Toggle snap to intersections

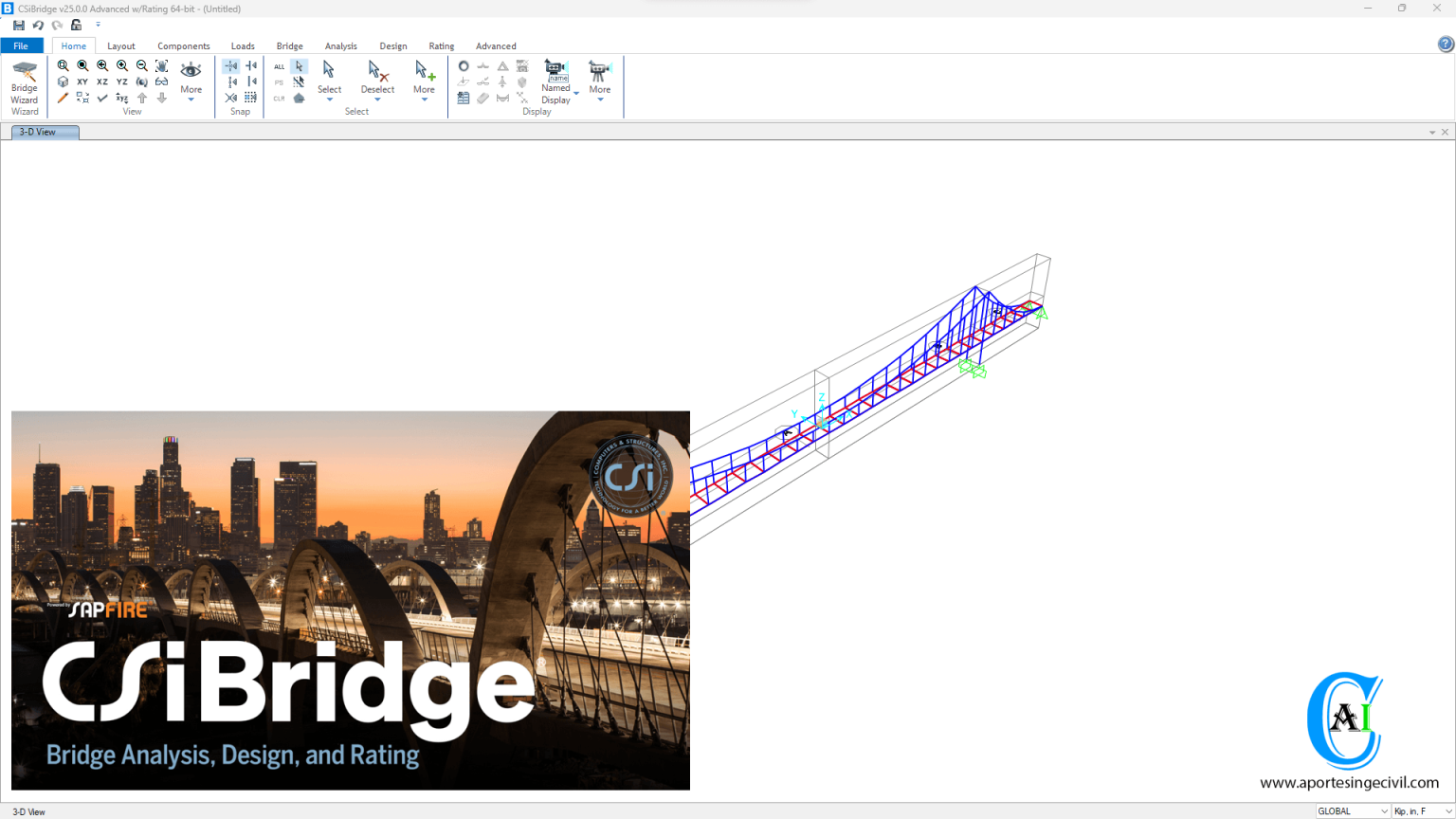231,98
